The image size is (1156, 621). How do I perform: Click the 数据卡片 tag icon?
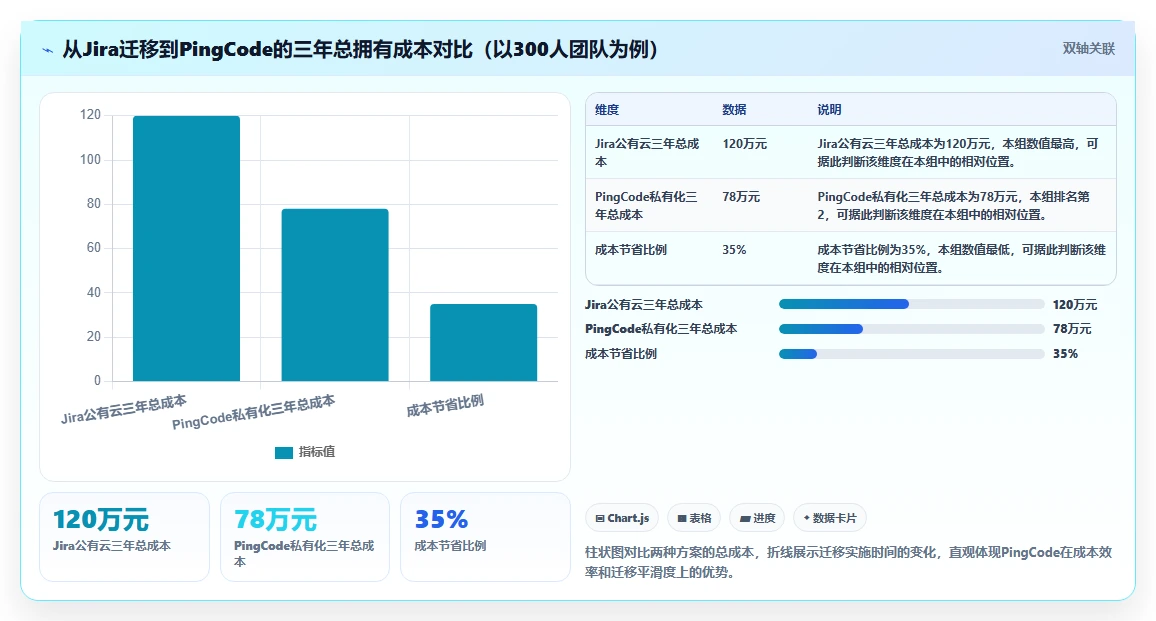(807, 518)
